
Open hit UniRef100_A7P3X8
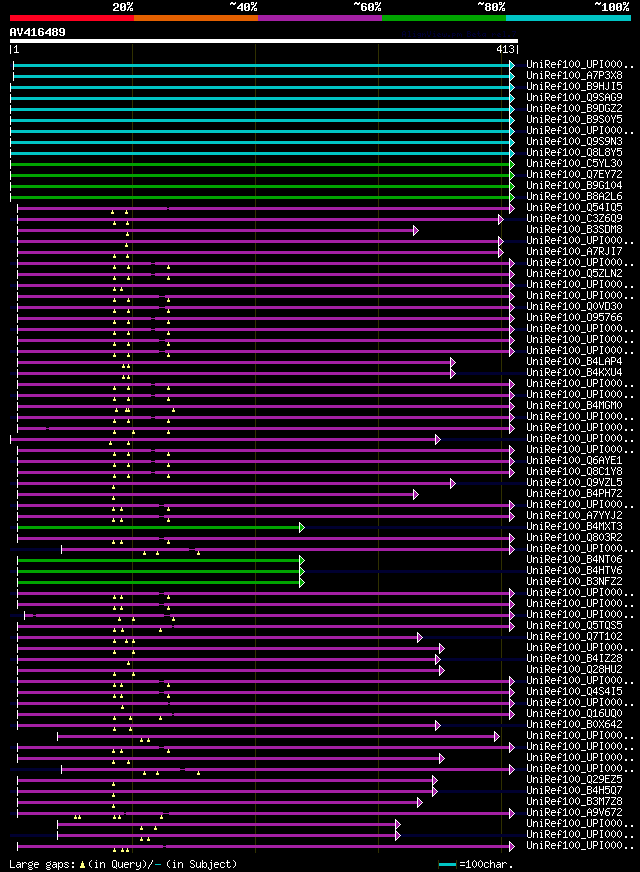pyautogui.click(x=574, y=76)
